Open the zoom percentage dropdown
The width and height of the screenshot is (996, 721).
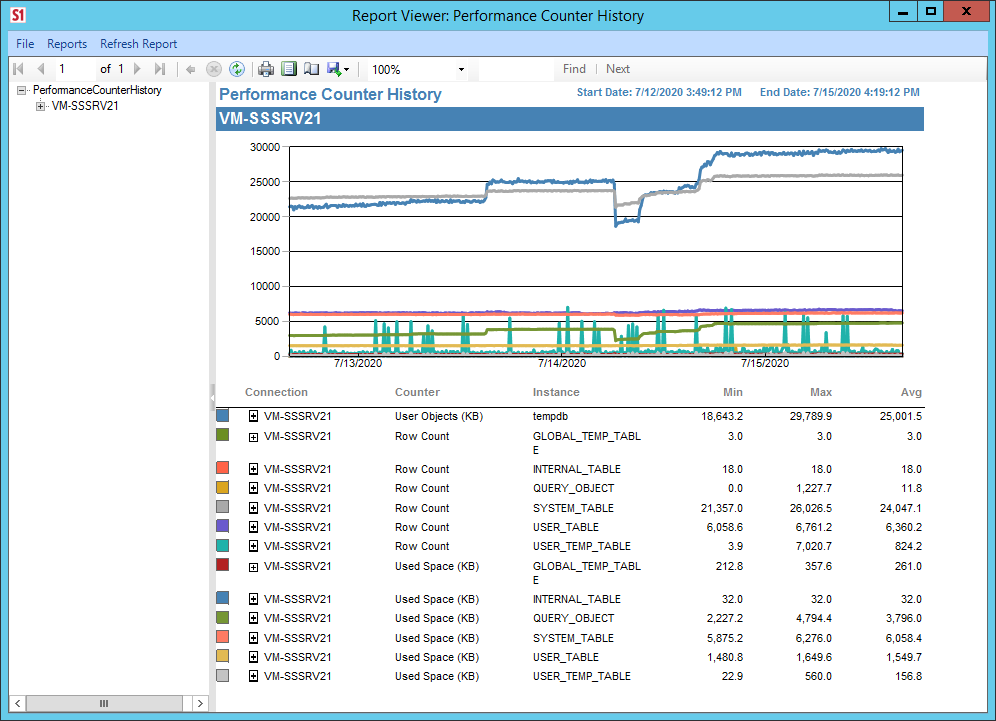coord(459,70)
